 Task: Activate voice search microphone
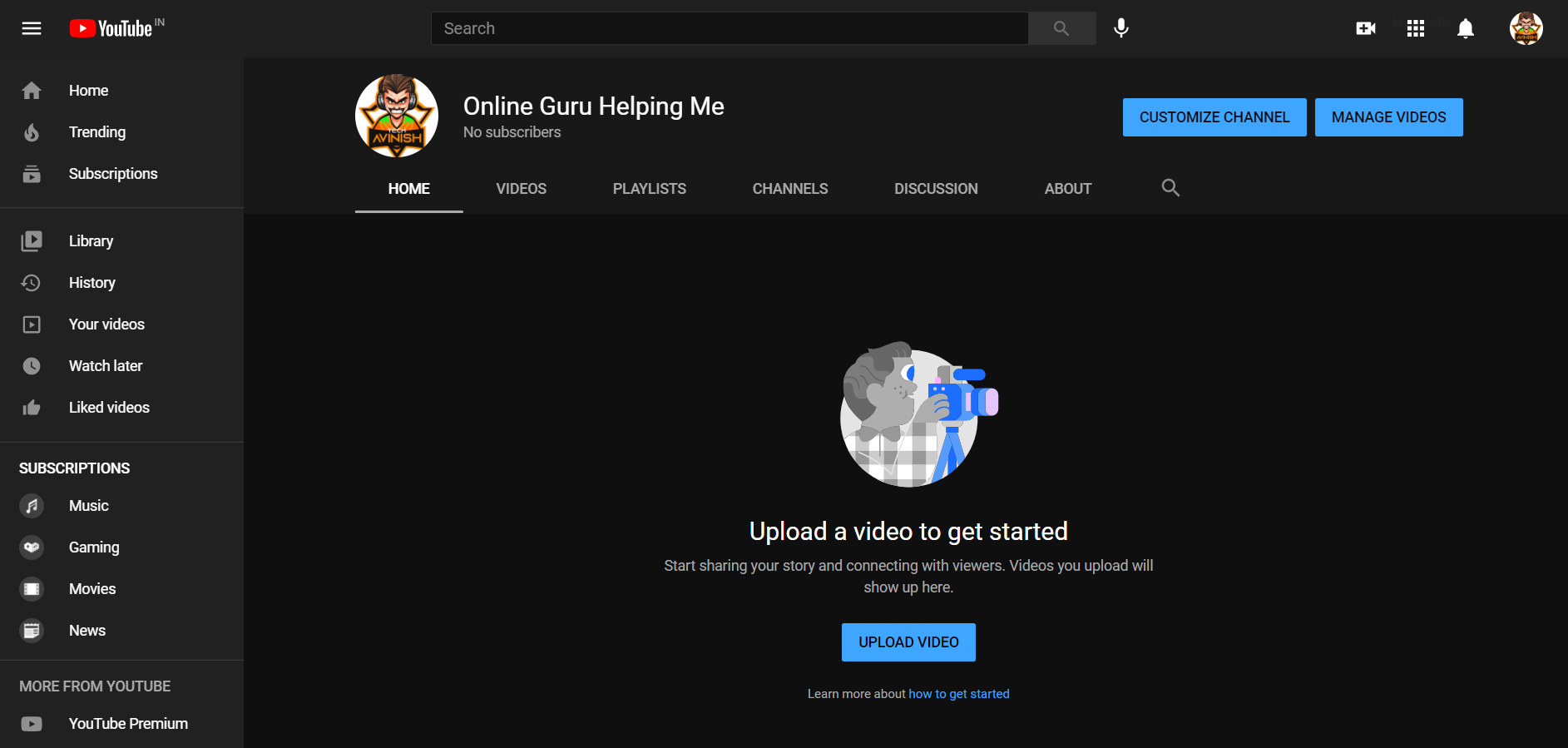pyautogui.click(x=1121, y=28)
